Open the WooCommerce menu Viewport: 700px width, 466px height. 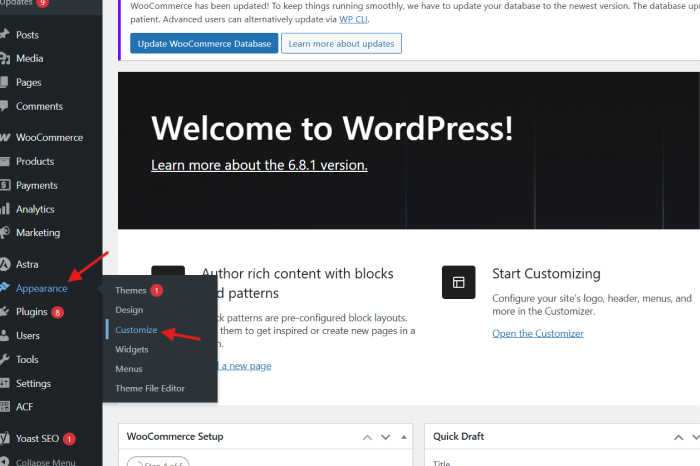(x=51, y=137)
